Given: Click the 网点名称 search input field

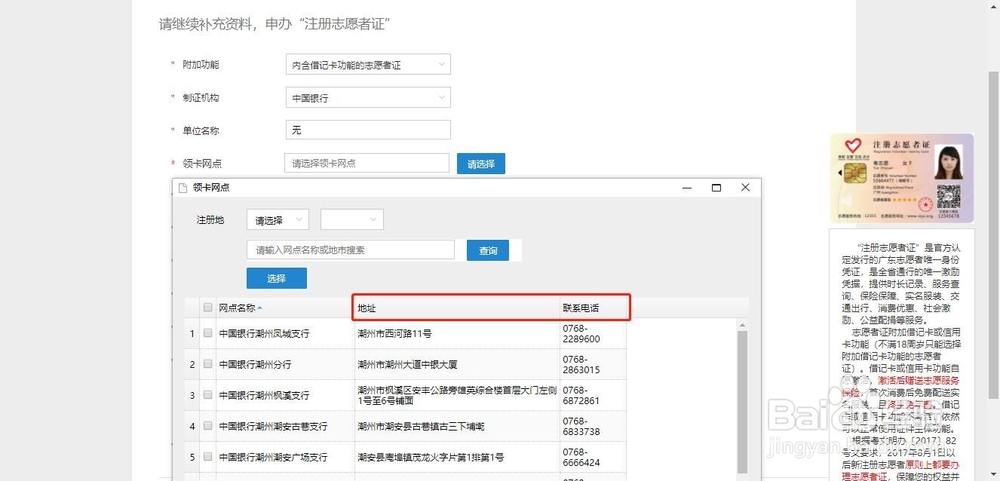Looking at the screenshot, I should [350, 250].
